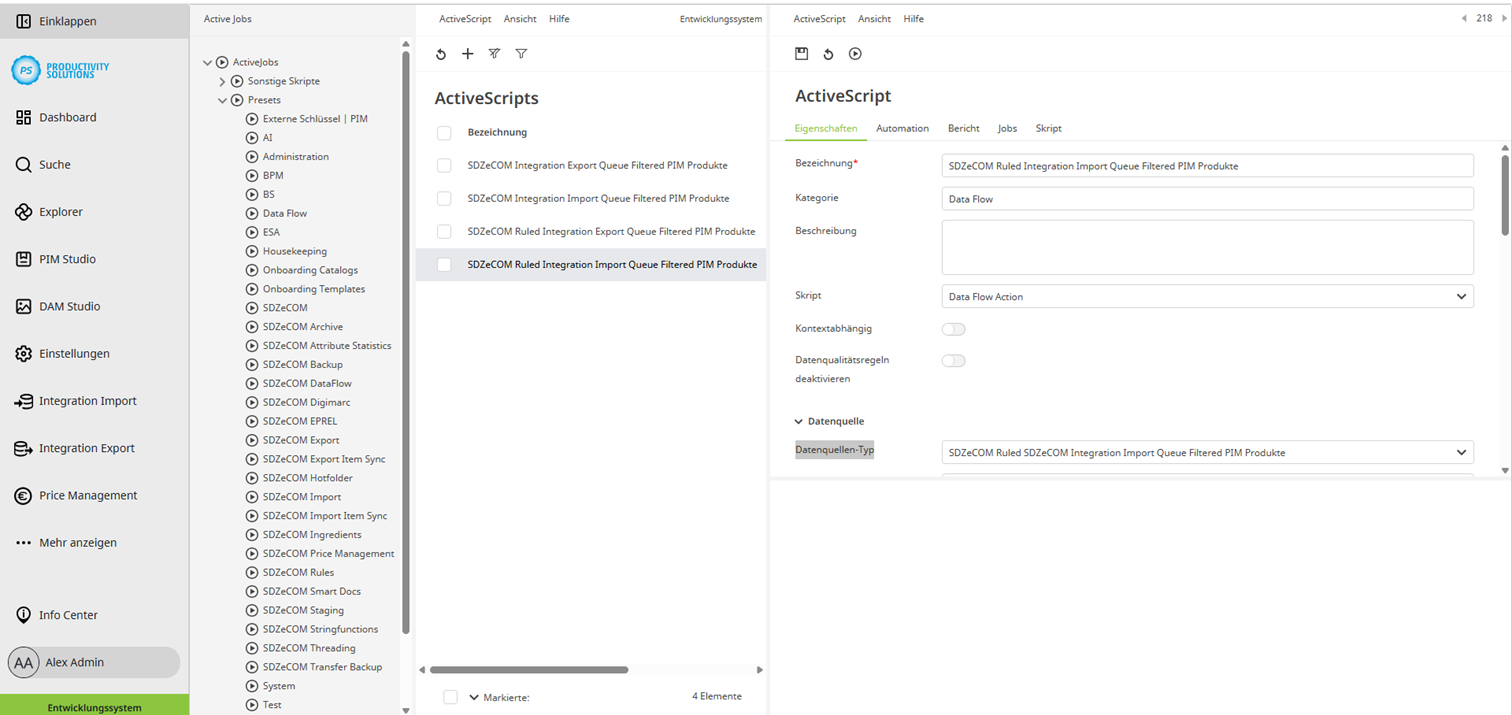Click inside the Beschreibung text field
The image size is (1512, 715).
[1205, 246]
